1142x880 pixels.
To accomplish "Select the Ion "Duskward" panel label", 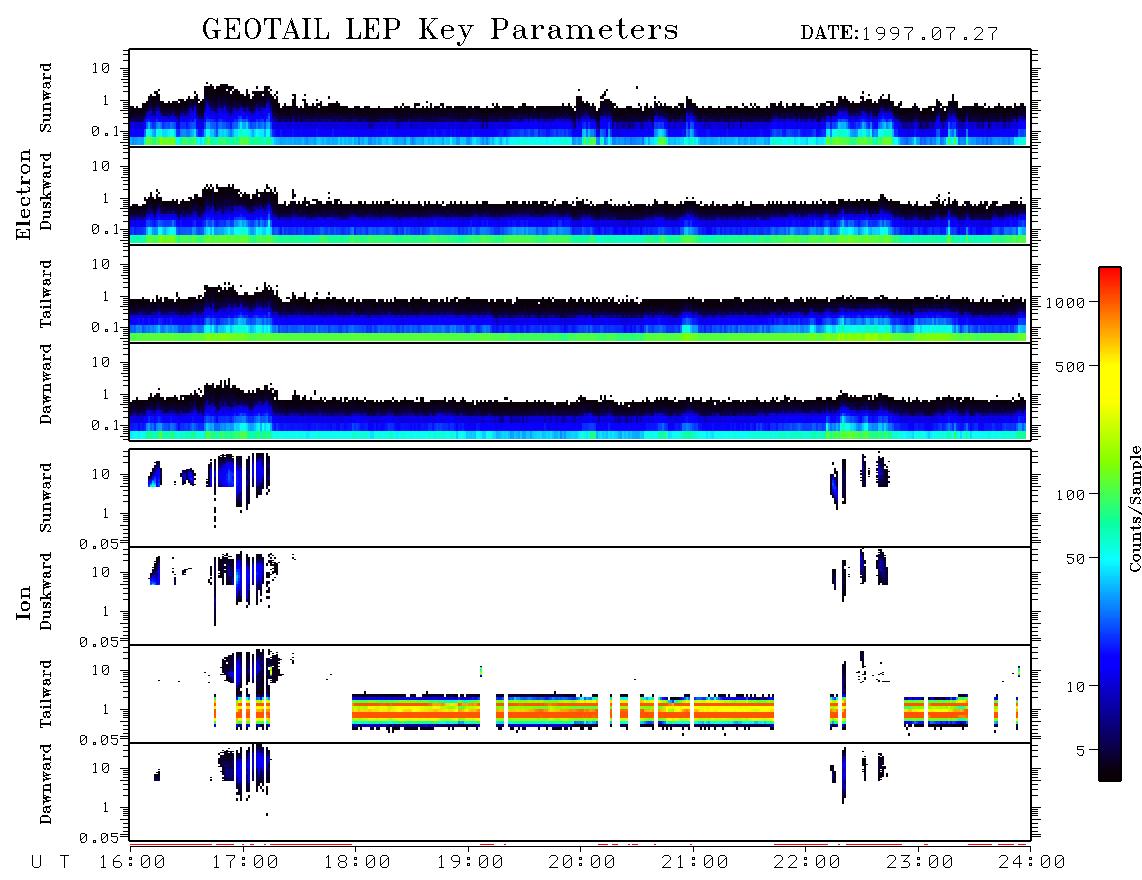I will (45, 592).
